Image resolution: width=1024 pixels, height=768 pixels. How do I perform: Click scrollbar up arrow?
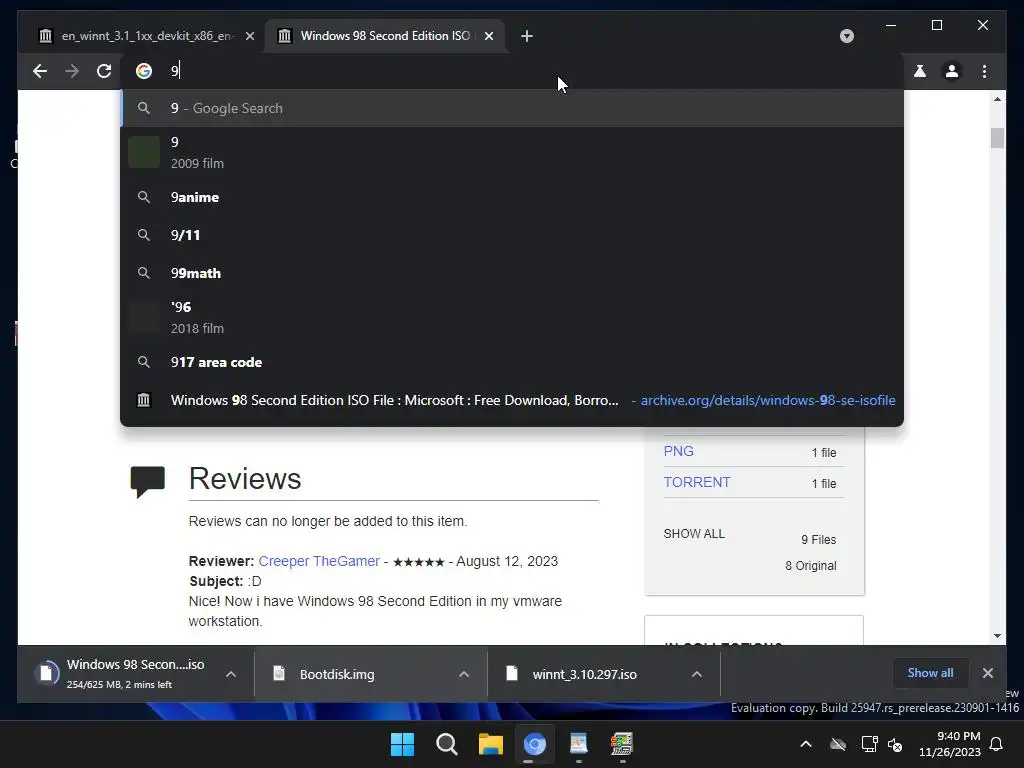(997, 99)
